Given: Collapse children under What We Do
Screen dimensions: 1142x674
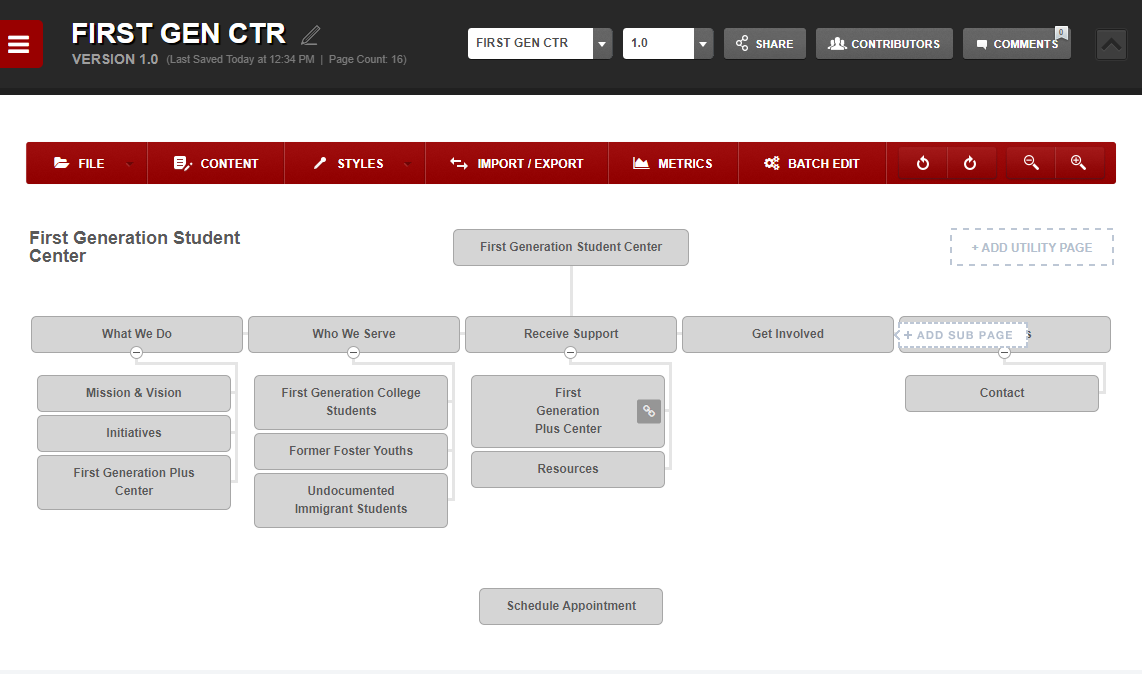Looking at the screenshot, I should click(x=136, y=353).
